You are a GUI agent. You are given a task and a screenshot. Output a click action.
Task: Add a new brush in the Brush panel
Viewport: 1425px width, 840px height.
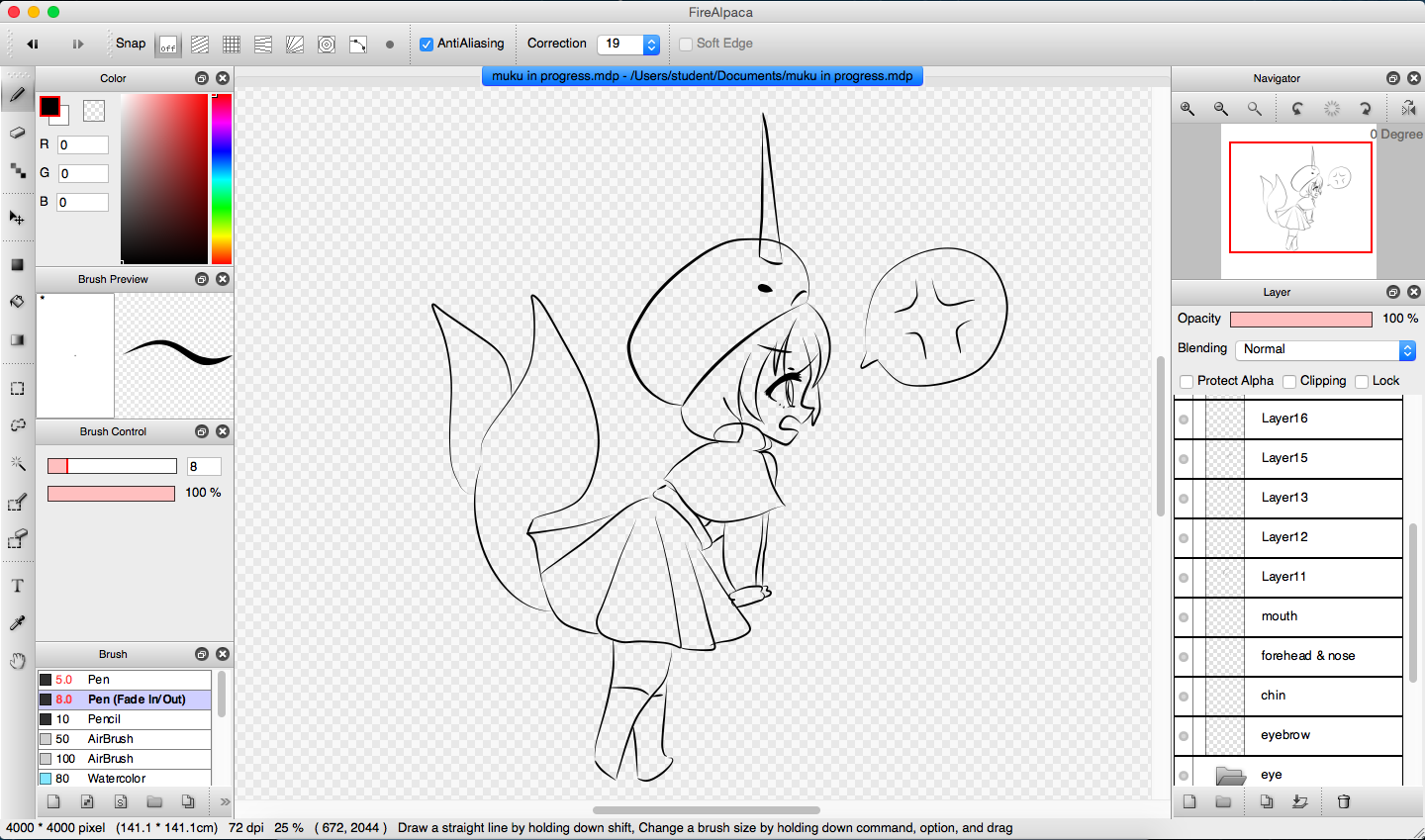pyautogui.click(x=53, y=801)
